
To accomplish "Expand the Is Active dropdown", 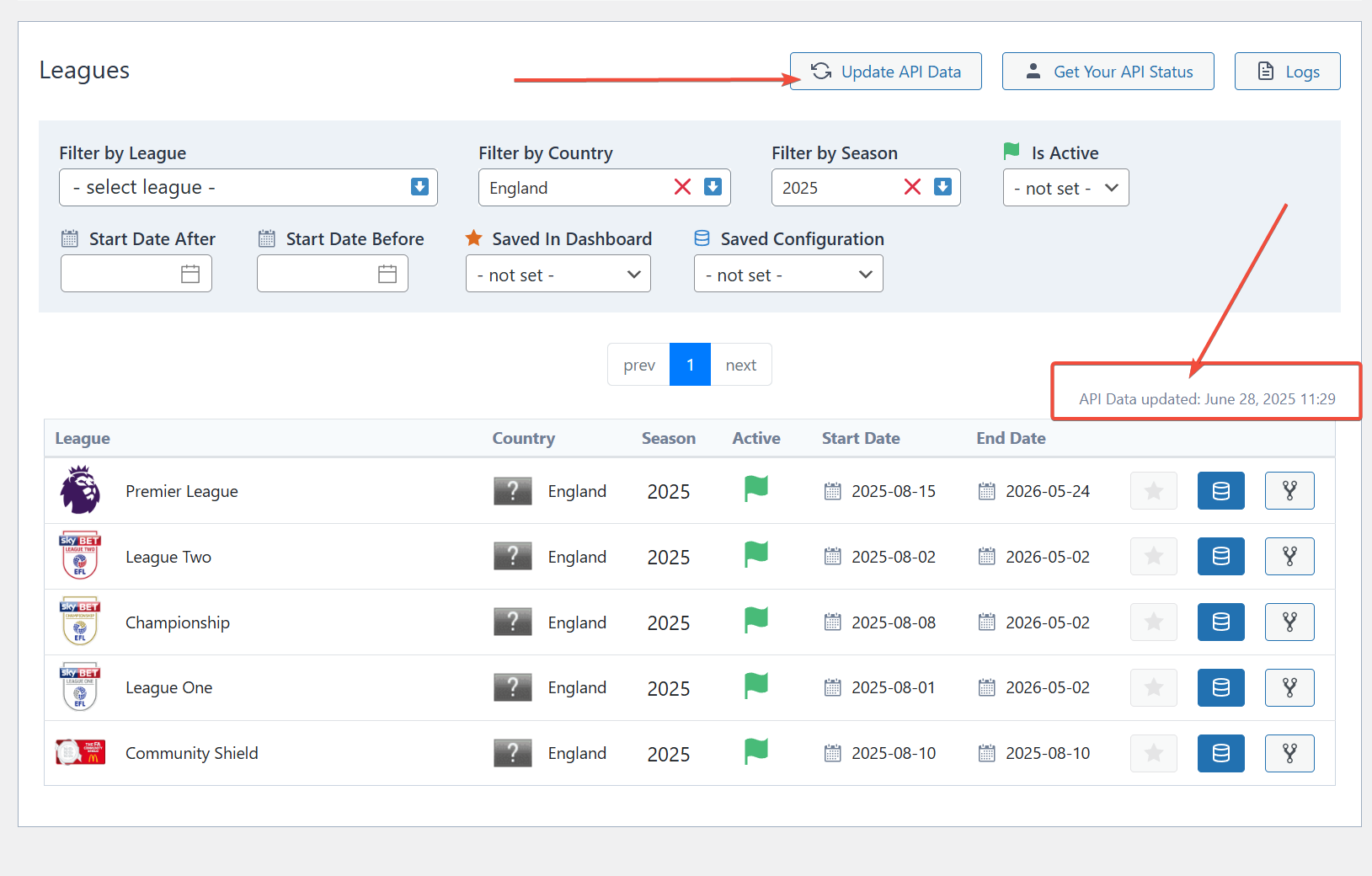I will (x=1065, y=188).
